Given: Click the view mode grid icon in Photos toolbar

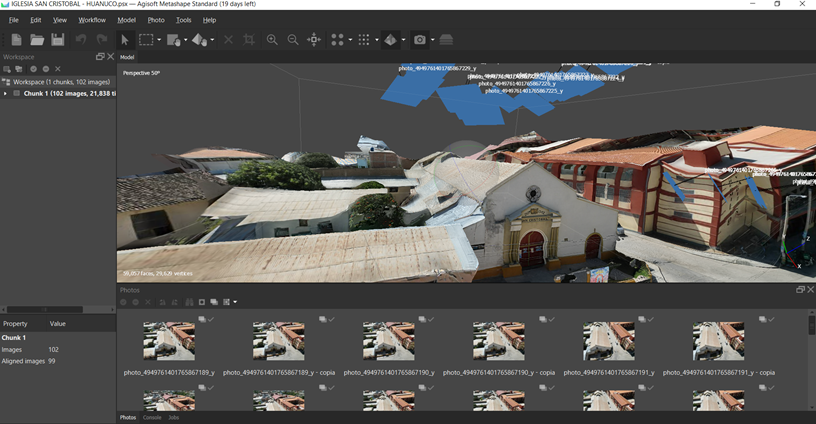Looking at the screenshot, I should pos(226,302).
